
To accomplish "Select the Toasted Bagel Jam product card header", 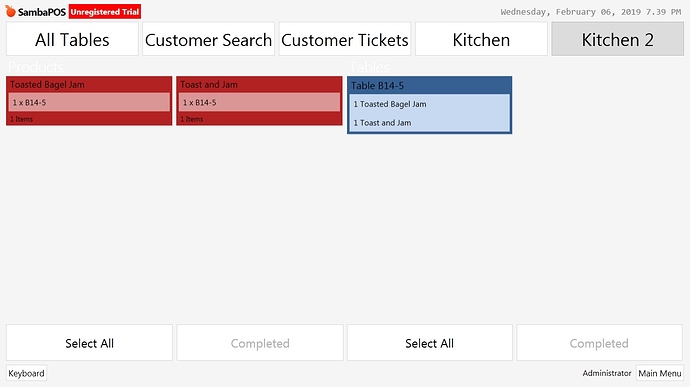I will click(89, 85).
